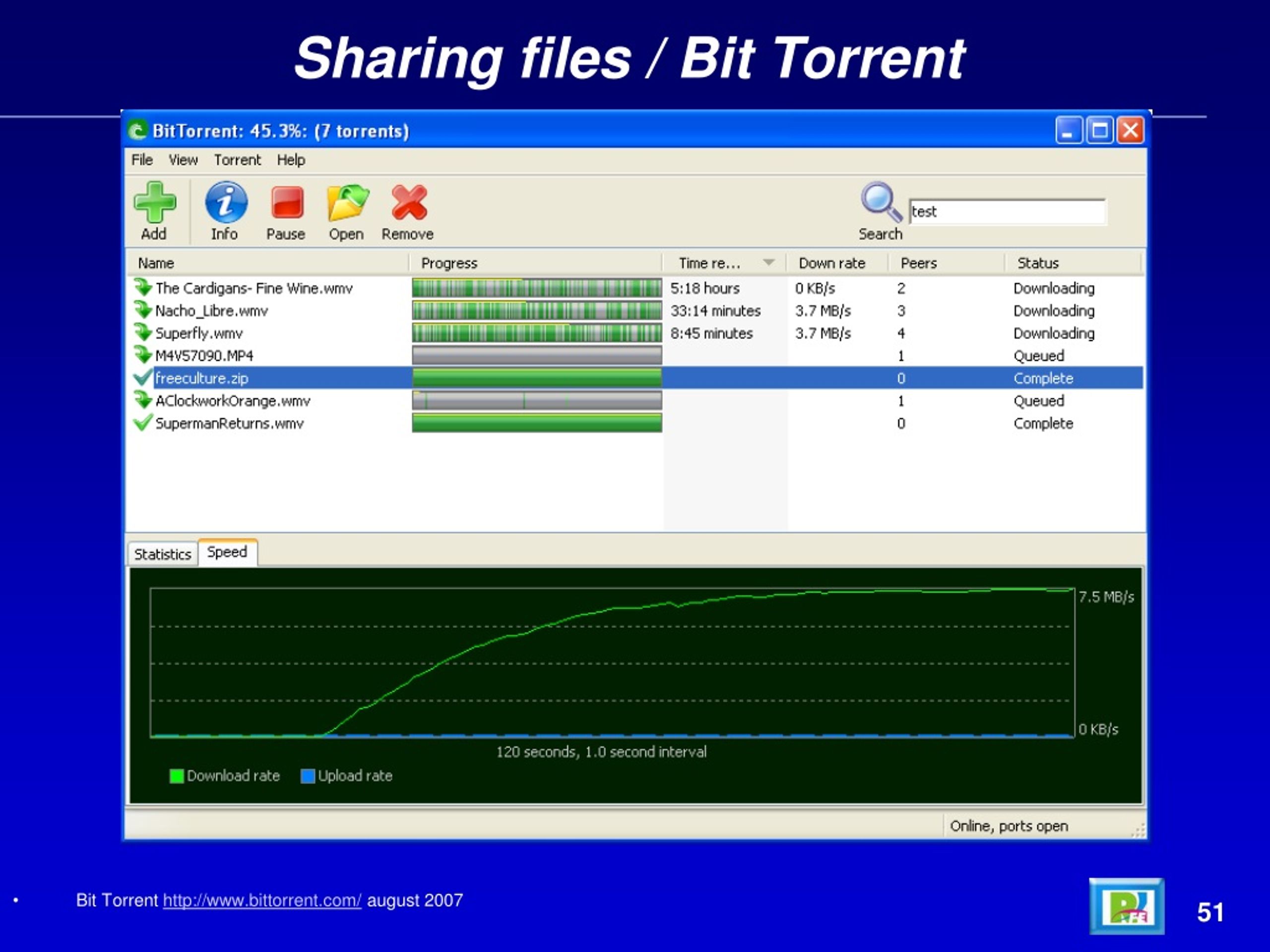The height and width of the screenshot is (952, 1270).
Task: Click the '0 KB/s' down rate cell
Action: coord(815,288)
